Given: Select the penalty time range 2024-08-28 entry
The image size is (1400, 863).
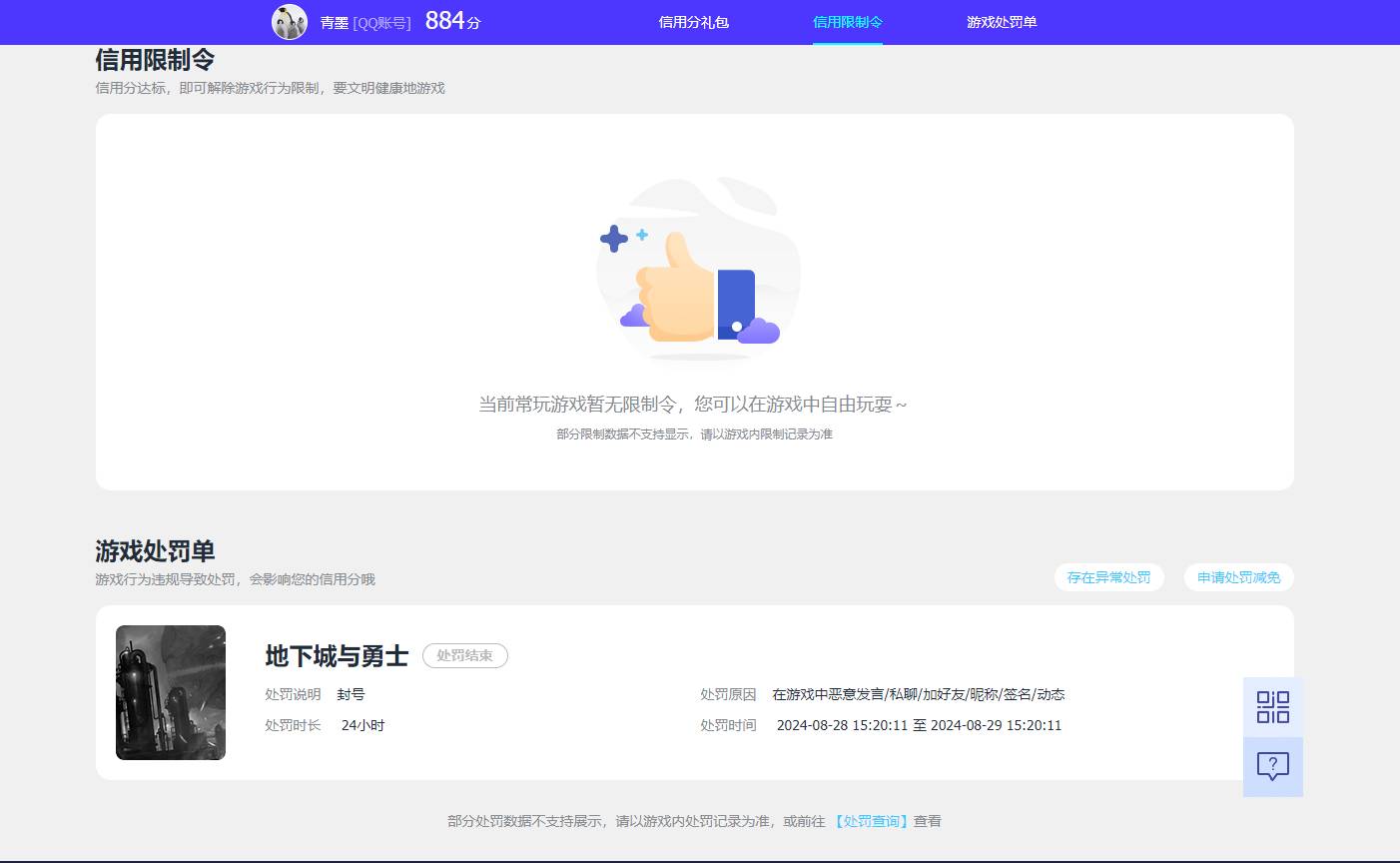Looking at the screenshot, I should coord(915,725).
